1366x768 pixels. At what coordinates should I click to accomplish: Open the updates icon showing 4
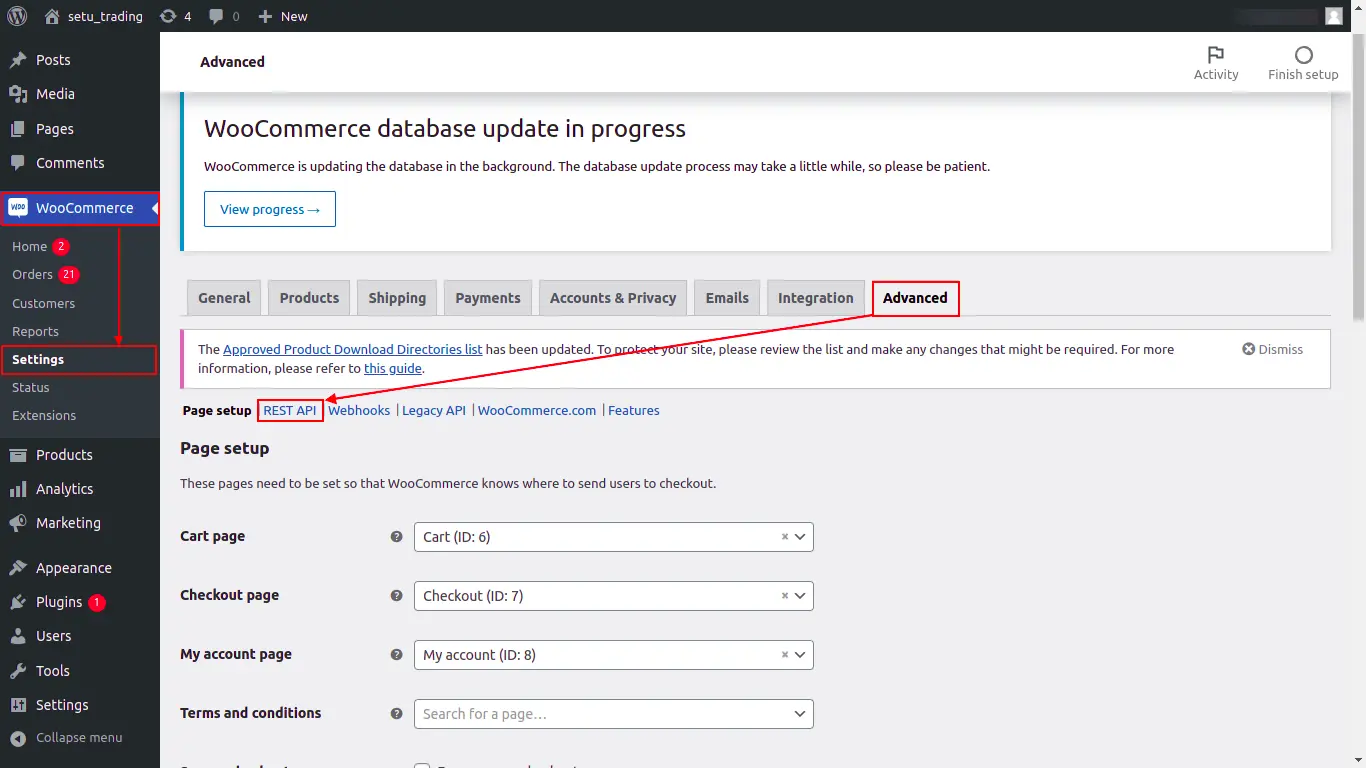[168, 16]
